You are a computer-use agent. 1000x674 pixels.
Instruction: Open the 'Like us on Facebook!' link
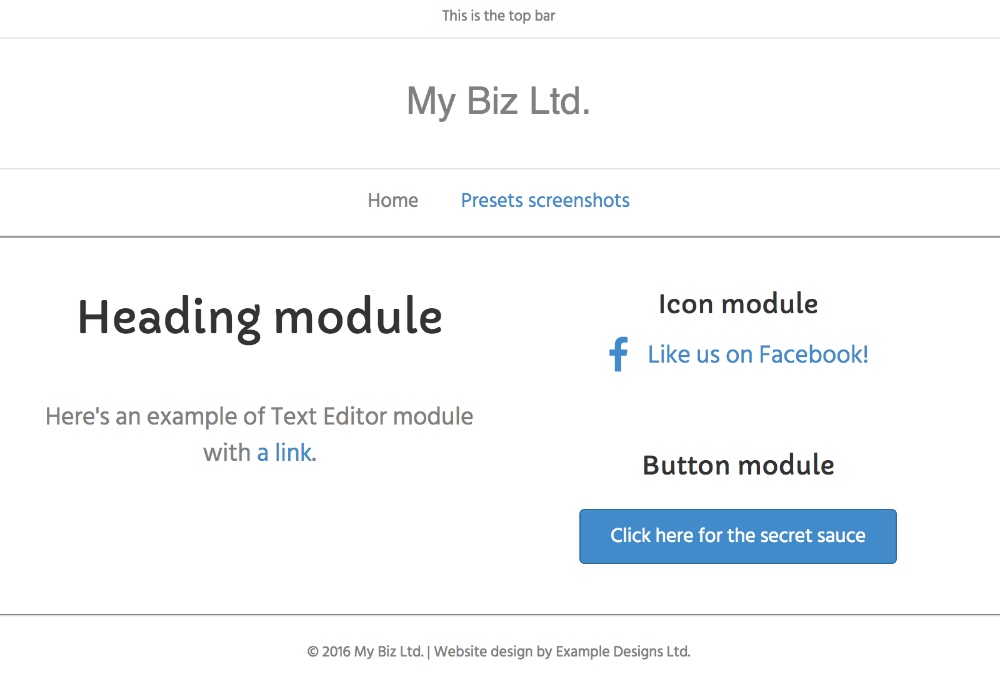tap(758, 355)
